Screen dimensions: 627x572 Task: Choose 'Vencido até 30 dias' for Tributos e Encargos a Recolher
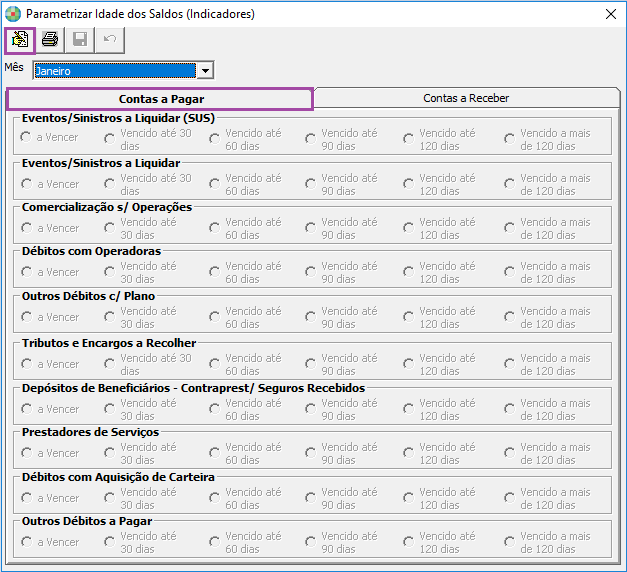click(109, 364)
